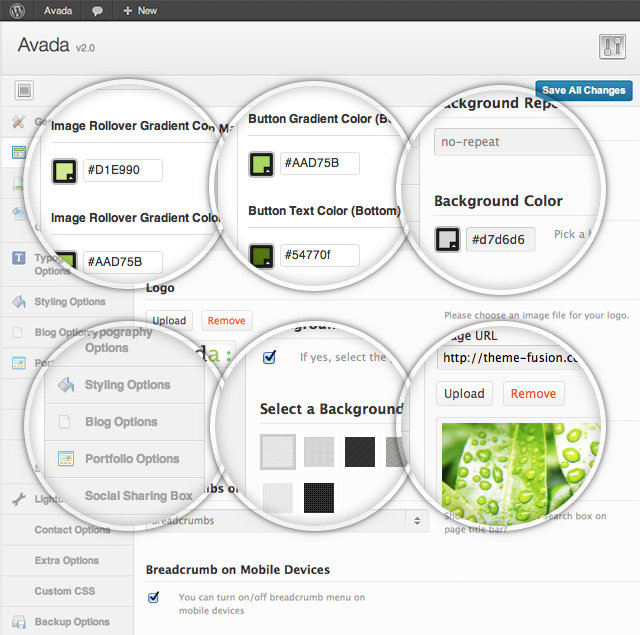Disable Breadcrumb on Mobile Devices checkbox

click(154, 597)
